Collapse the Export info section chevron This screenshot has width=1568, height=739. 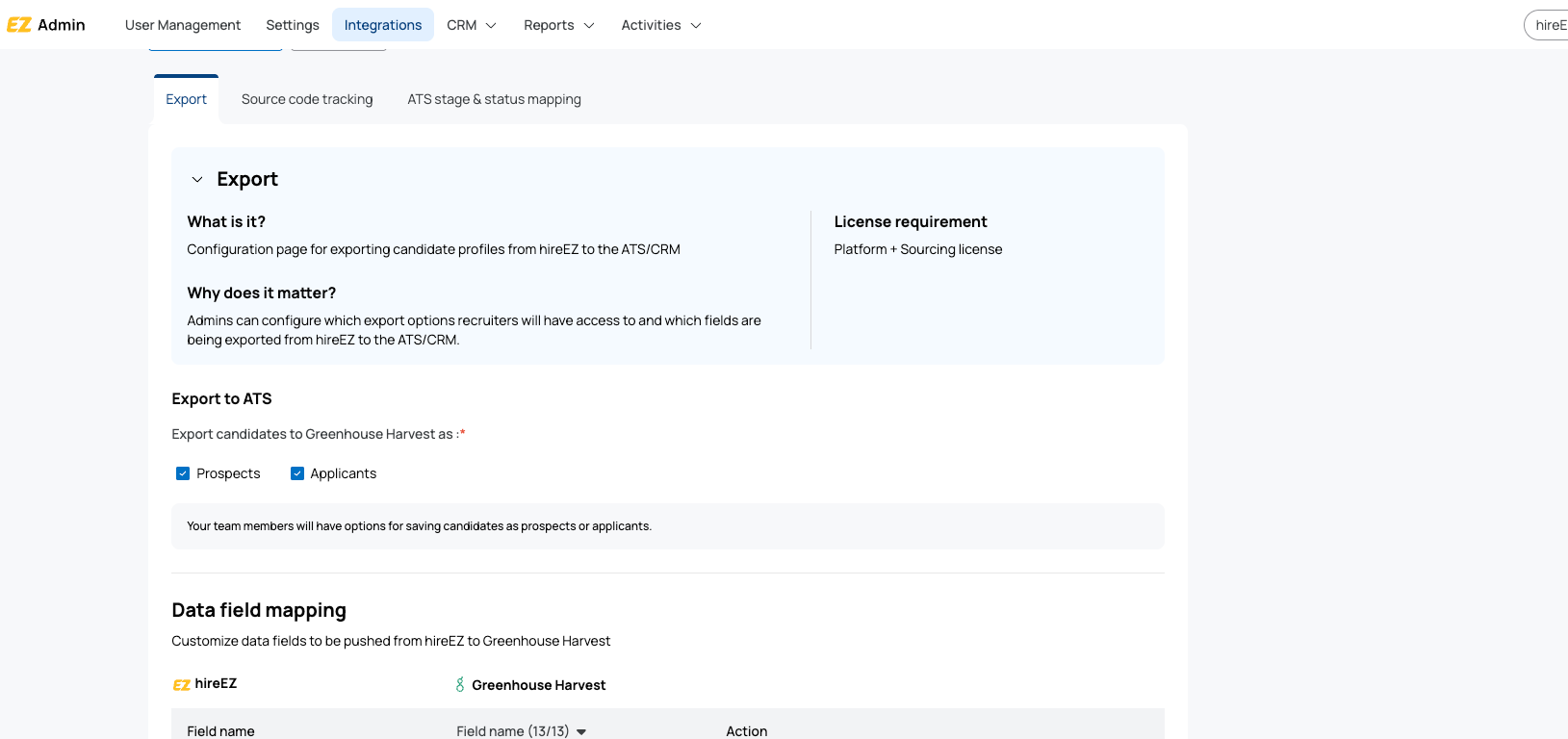point(197,180)
